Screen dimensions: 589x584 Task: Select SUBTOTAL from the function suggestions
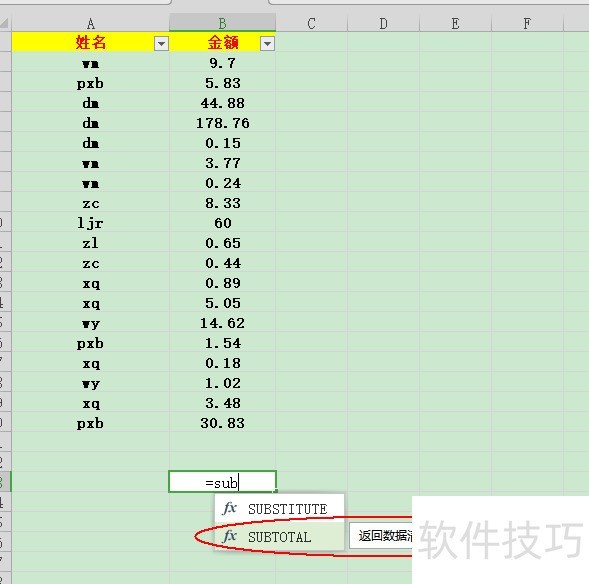279,537
